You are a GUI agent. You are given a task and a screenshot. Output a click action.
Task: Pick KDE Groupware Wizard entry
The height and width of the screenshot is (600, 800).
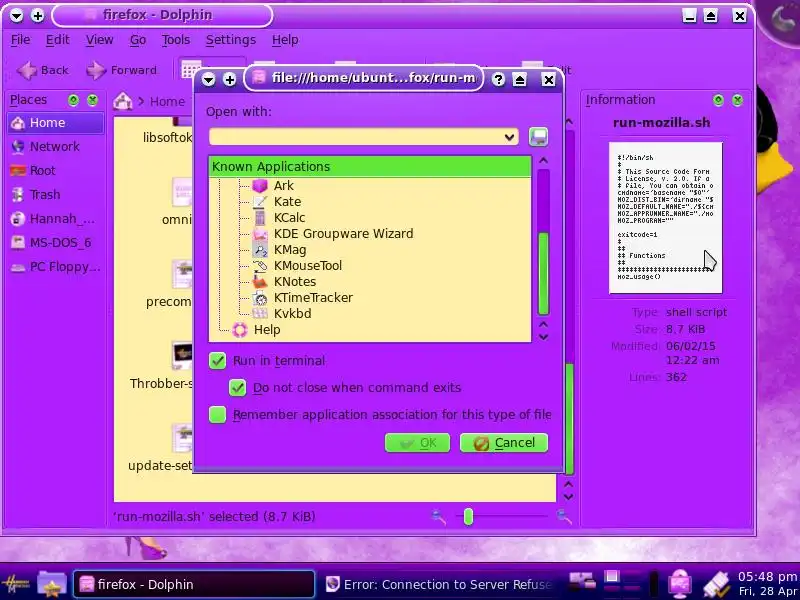point(343,234)
